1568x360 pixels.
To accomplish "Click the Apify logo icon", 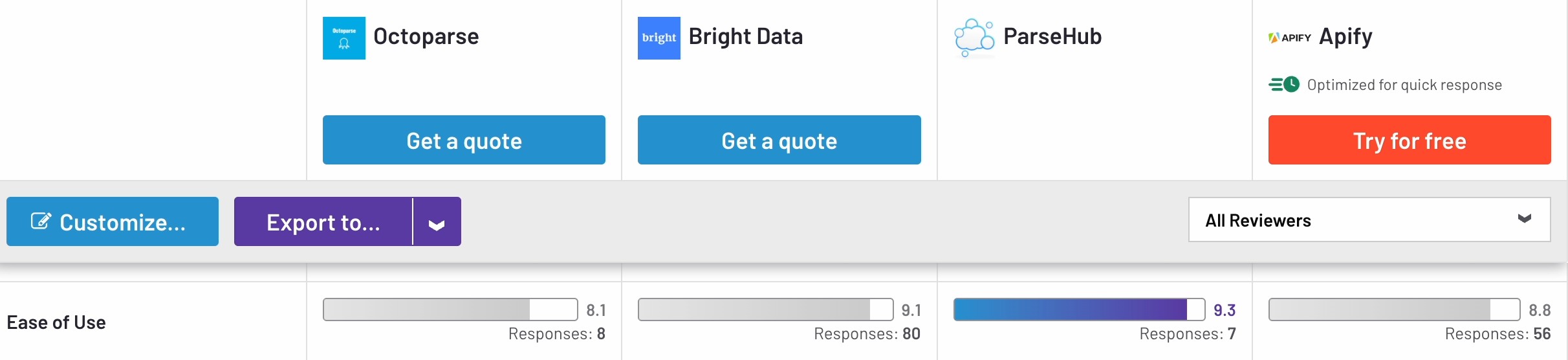I will coord(1289,38).
